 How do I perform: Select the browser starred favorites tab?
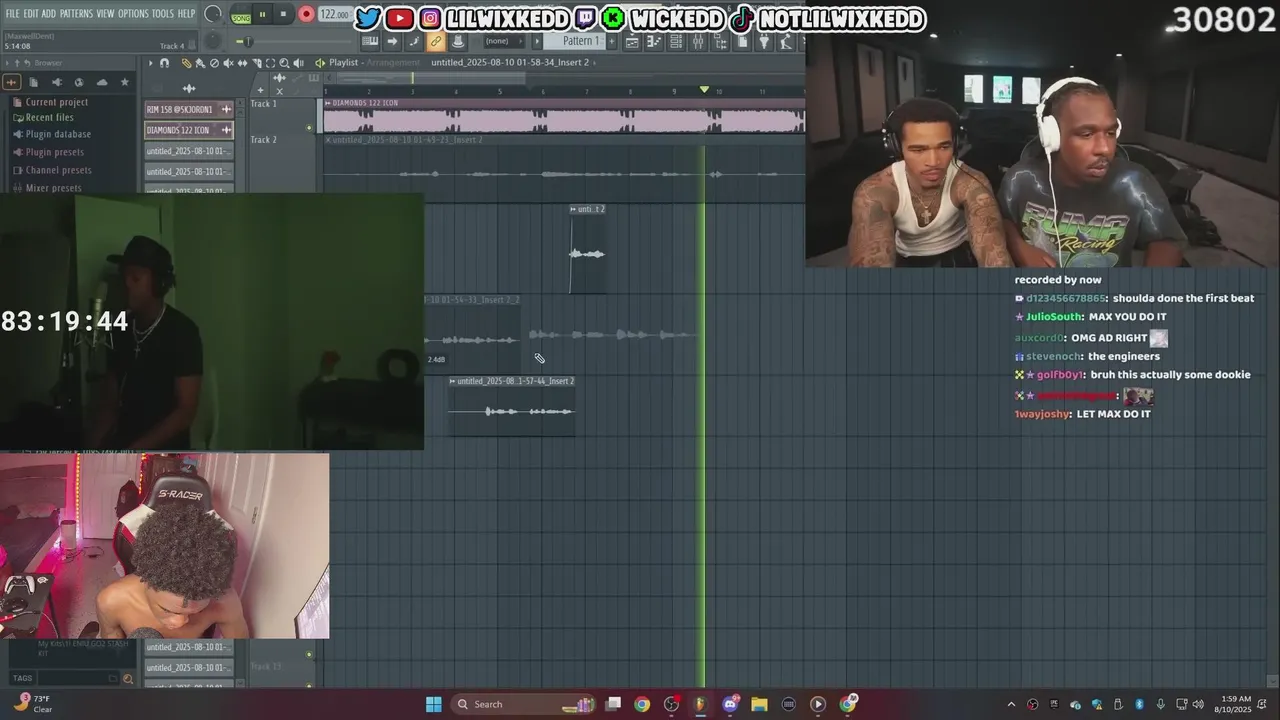[x=124, y=82]
